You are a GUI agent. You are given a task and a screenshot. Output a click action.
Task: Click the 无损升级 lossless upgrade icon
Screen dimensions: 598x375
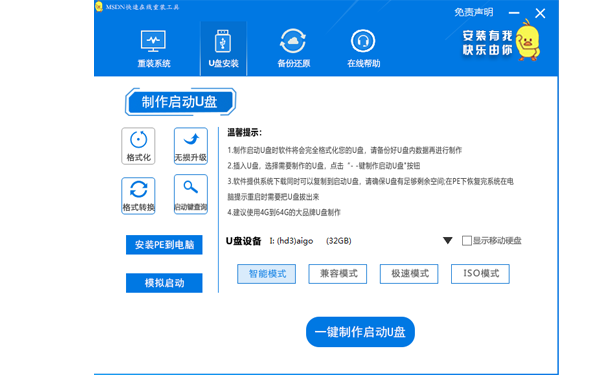(x=191, y=146)
